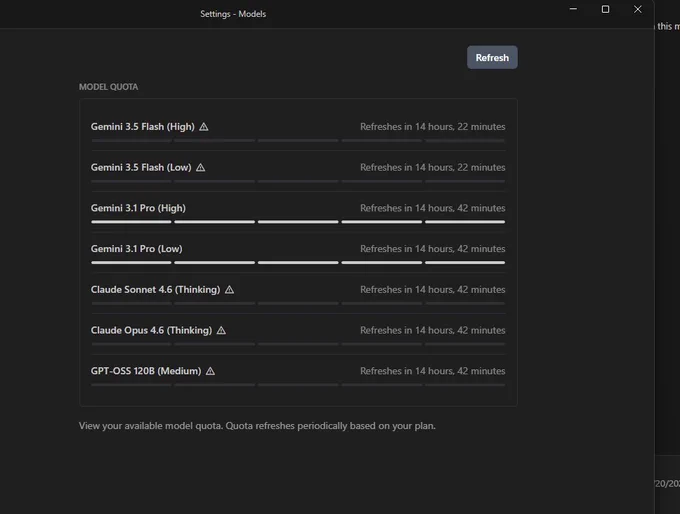Select the Claude Sonnet 4.6 (Thinking) label

coord(155,290)
